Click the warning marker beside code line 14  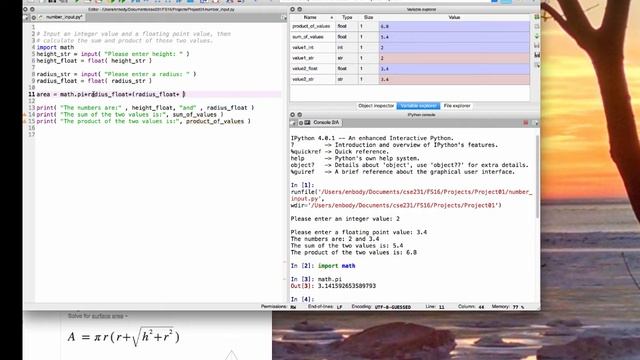tap(25, 115)
